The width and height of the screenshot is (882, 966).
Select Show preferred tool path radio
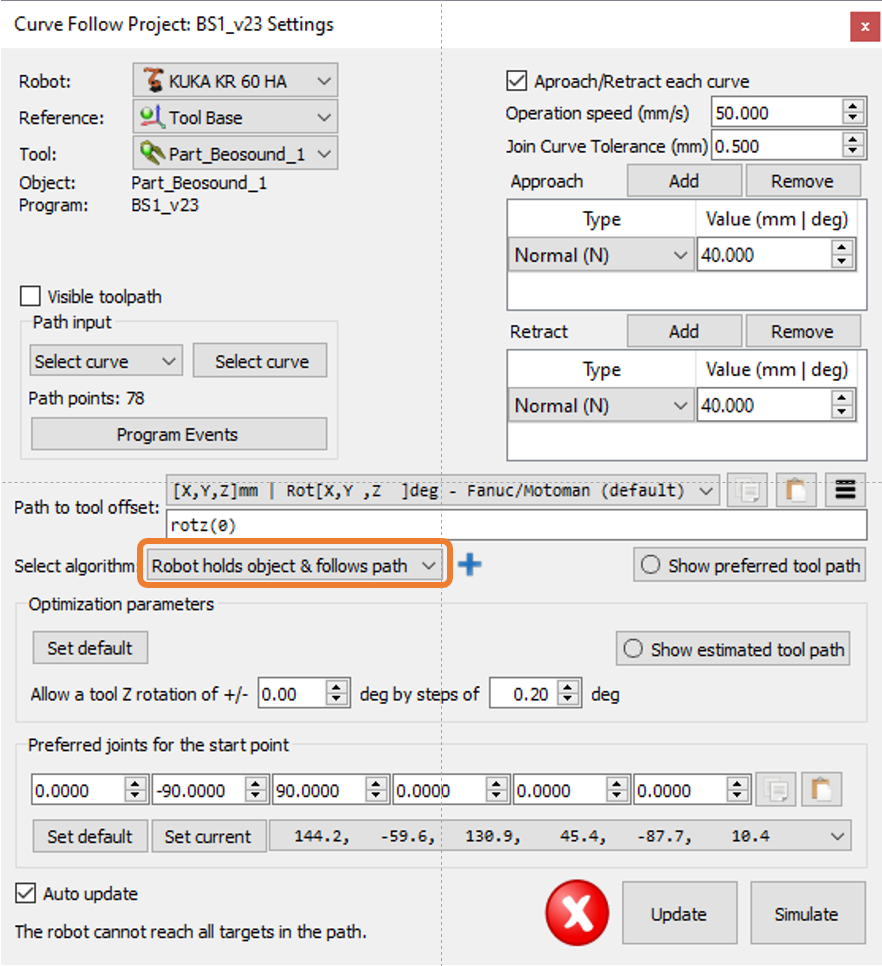click(749, 565)
